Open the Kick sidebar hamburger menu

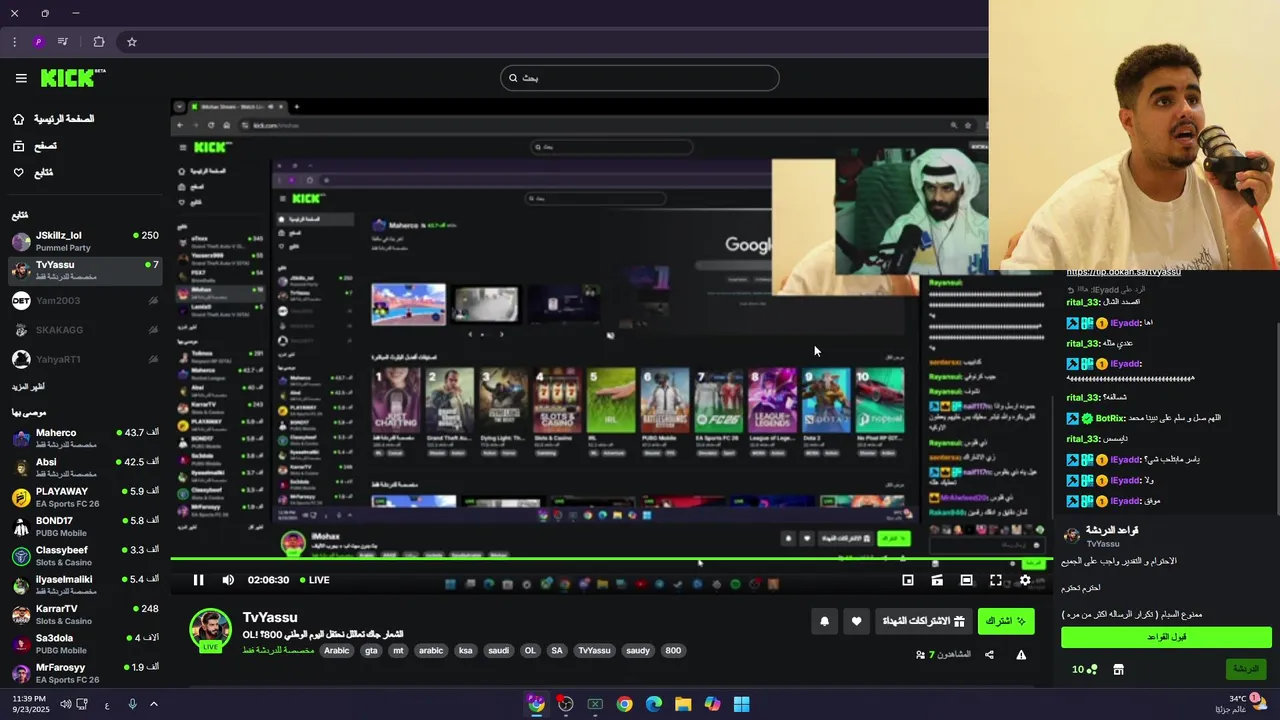21,78
